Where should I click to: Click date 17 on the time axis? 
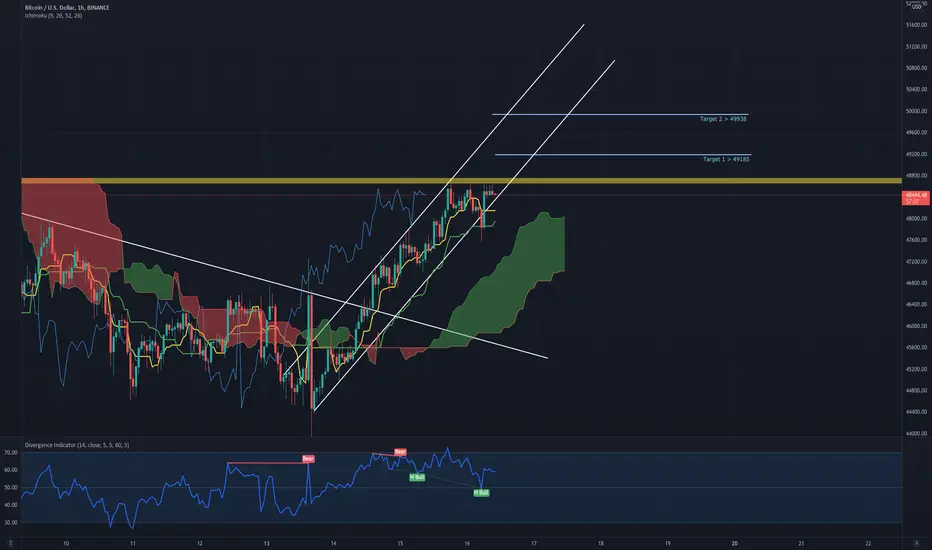tap(534, 543)
